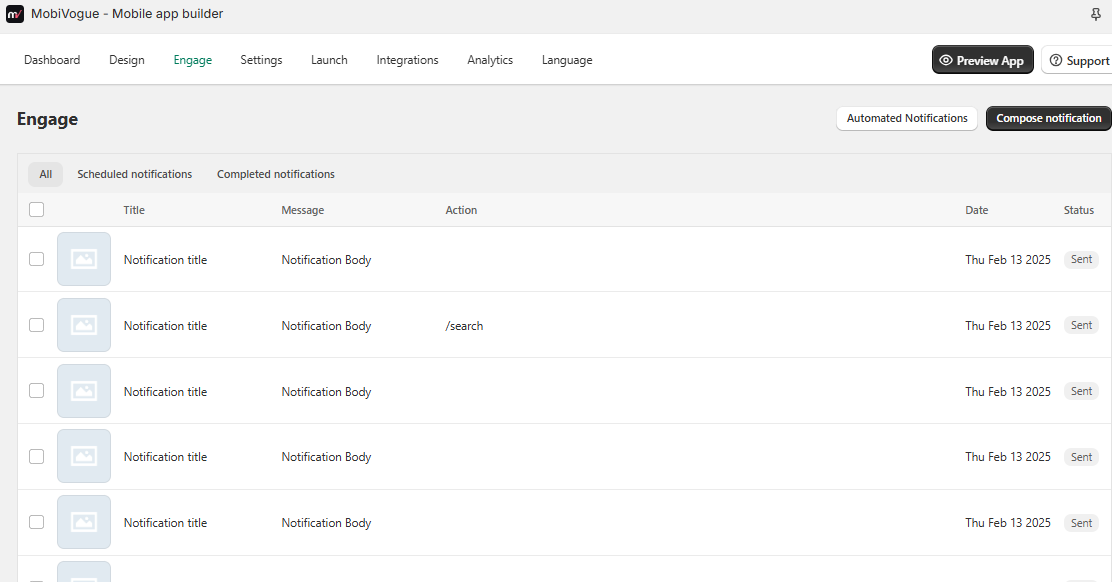Click Notification title in the /search row
The image size is (1112, 582).
[x=165, y=326]
